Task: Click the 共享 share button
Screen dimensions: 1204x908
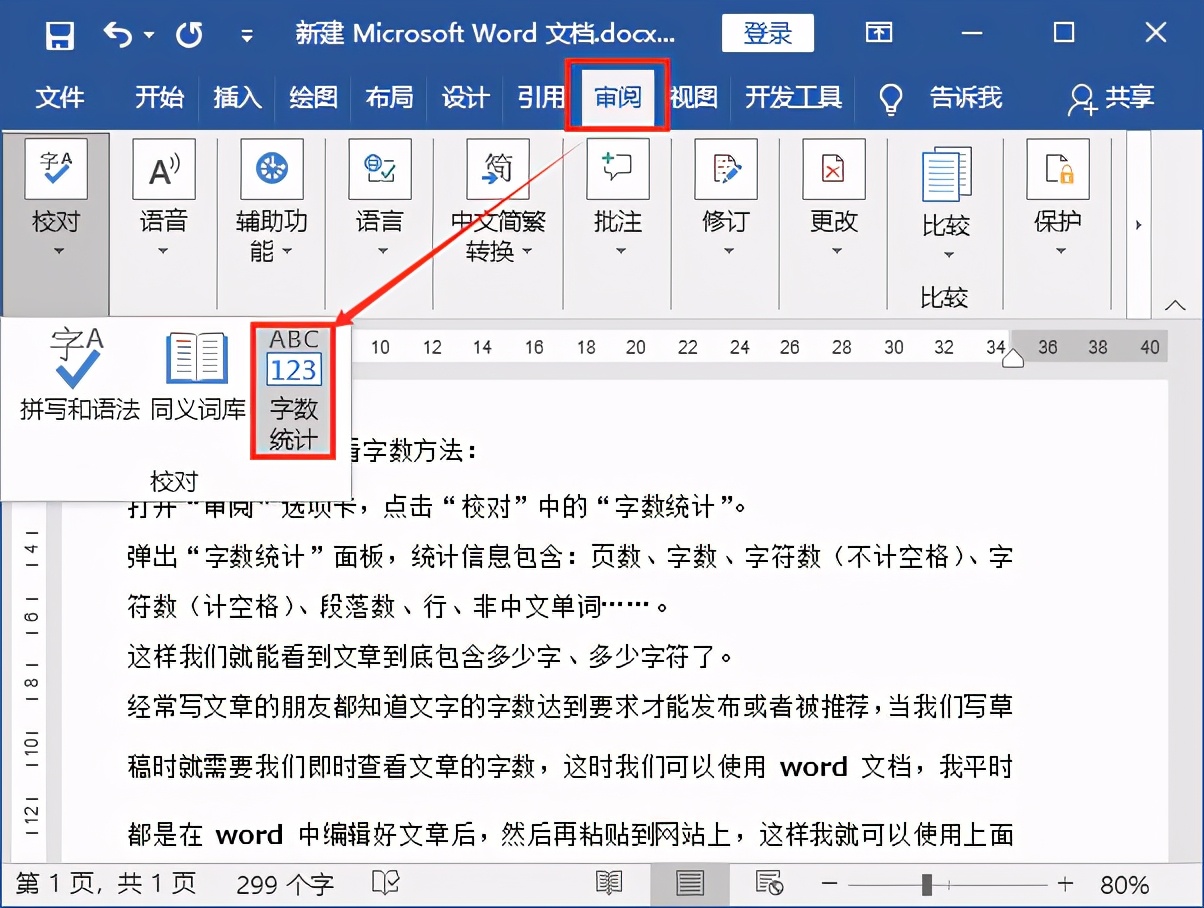Action: coord(1110,98)
